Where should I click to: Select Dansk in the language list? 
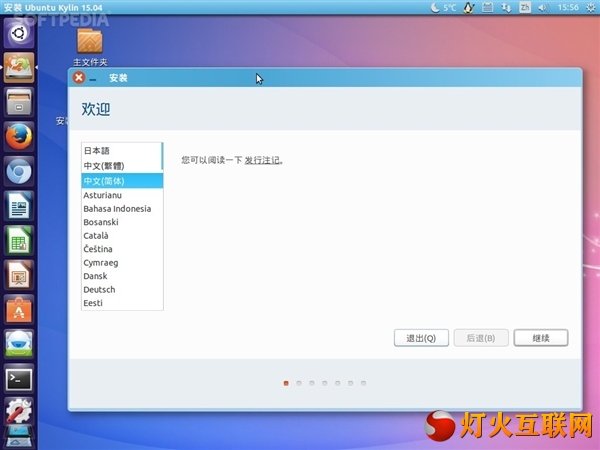tap(122, 276)
